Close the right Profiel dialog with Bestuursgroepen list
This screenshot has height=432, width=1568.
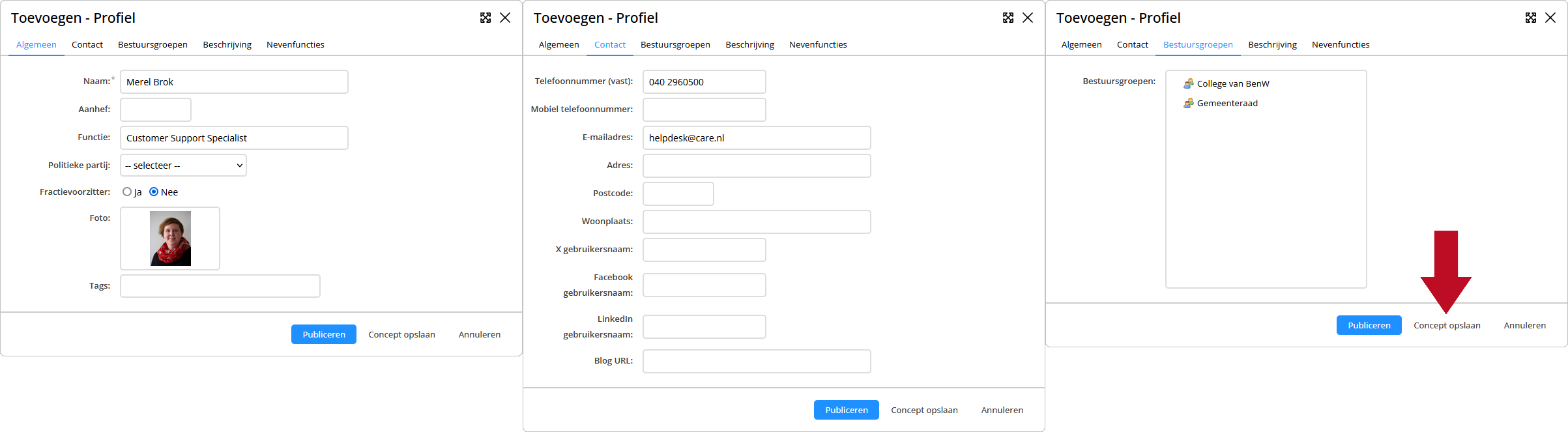click(x=1550, y=18)
